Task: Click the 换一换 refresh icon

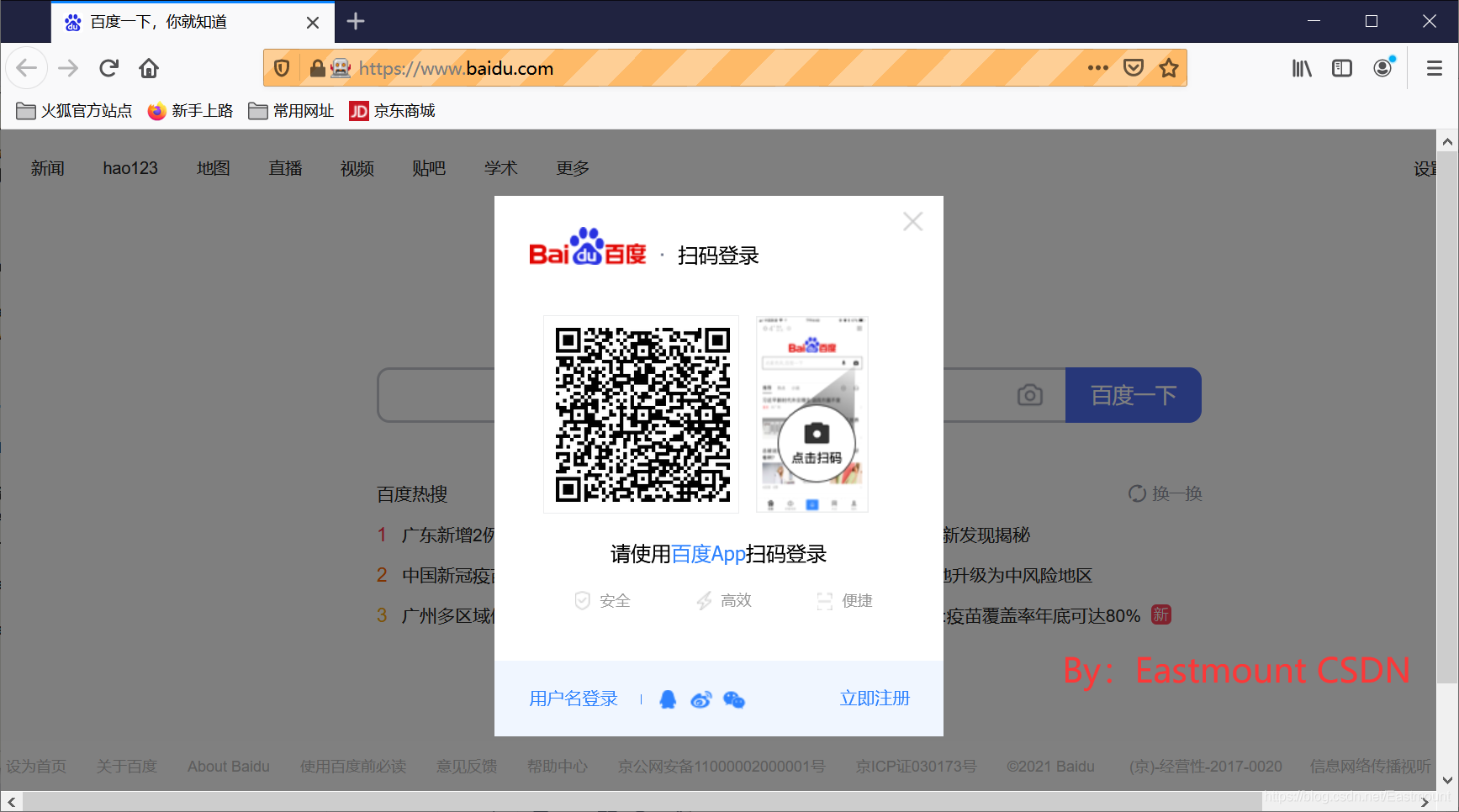Action: (x=1137, y=493)
